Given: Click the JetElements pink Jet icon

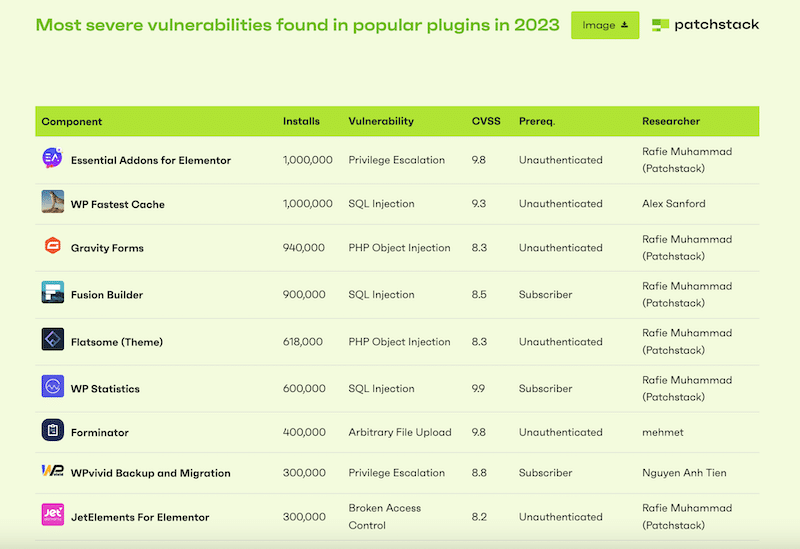Looking at the screenshot, I should tap(53, 514).
